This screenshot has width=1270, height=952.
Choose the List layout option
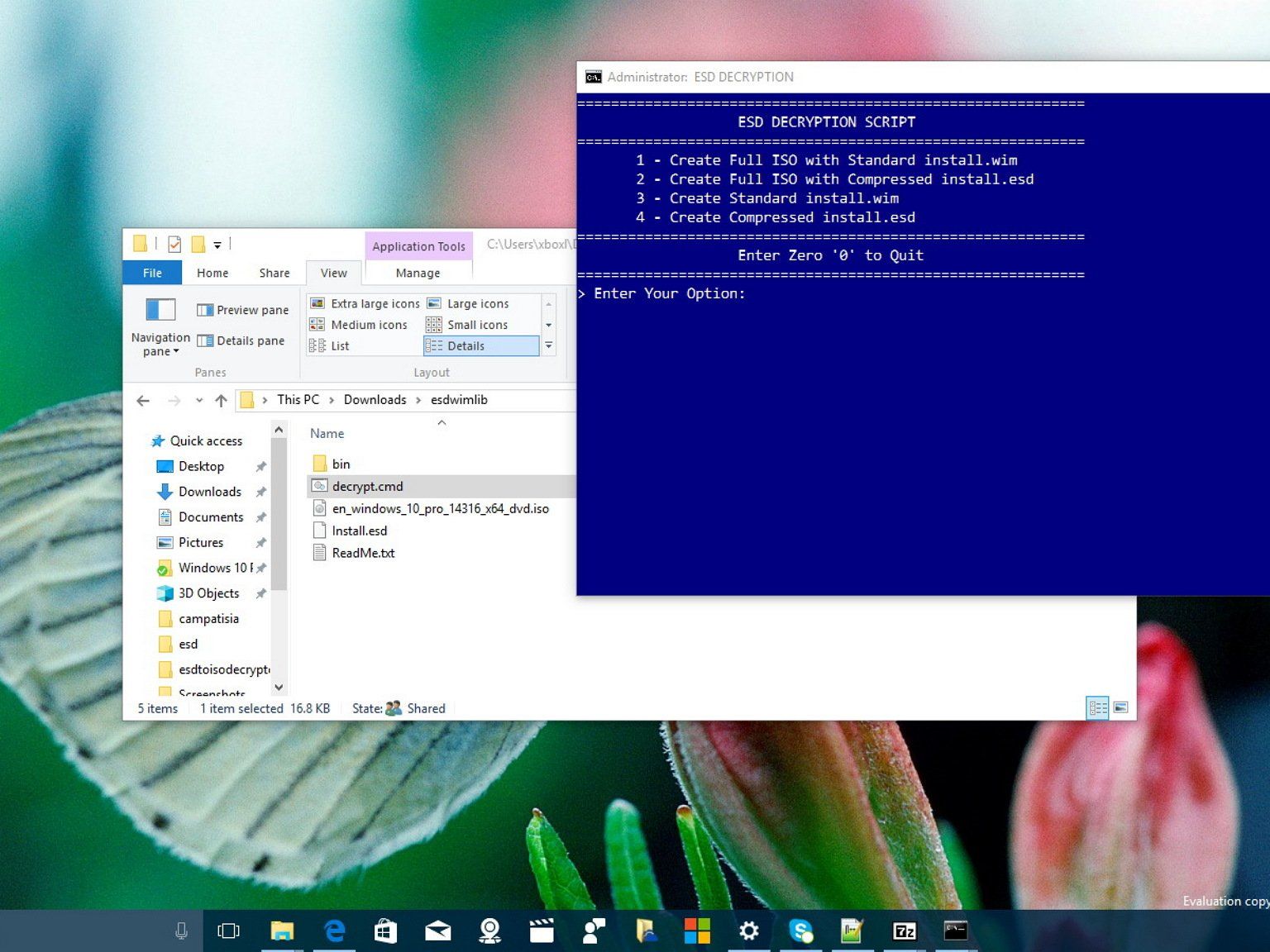click(330, 346)
